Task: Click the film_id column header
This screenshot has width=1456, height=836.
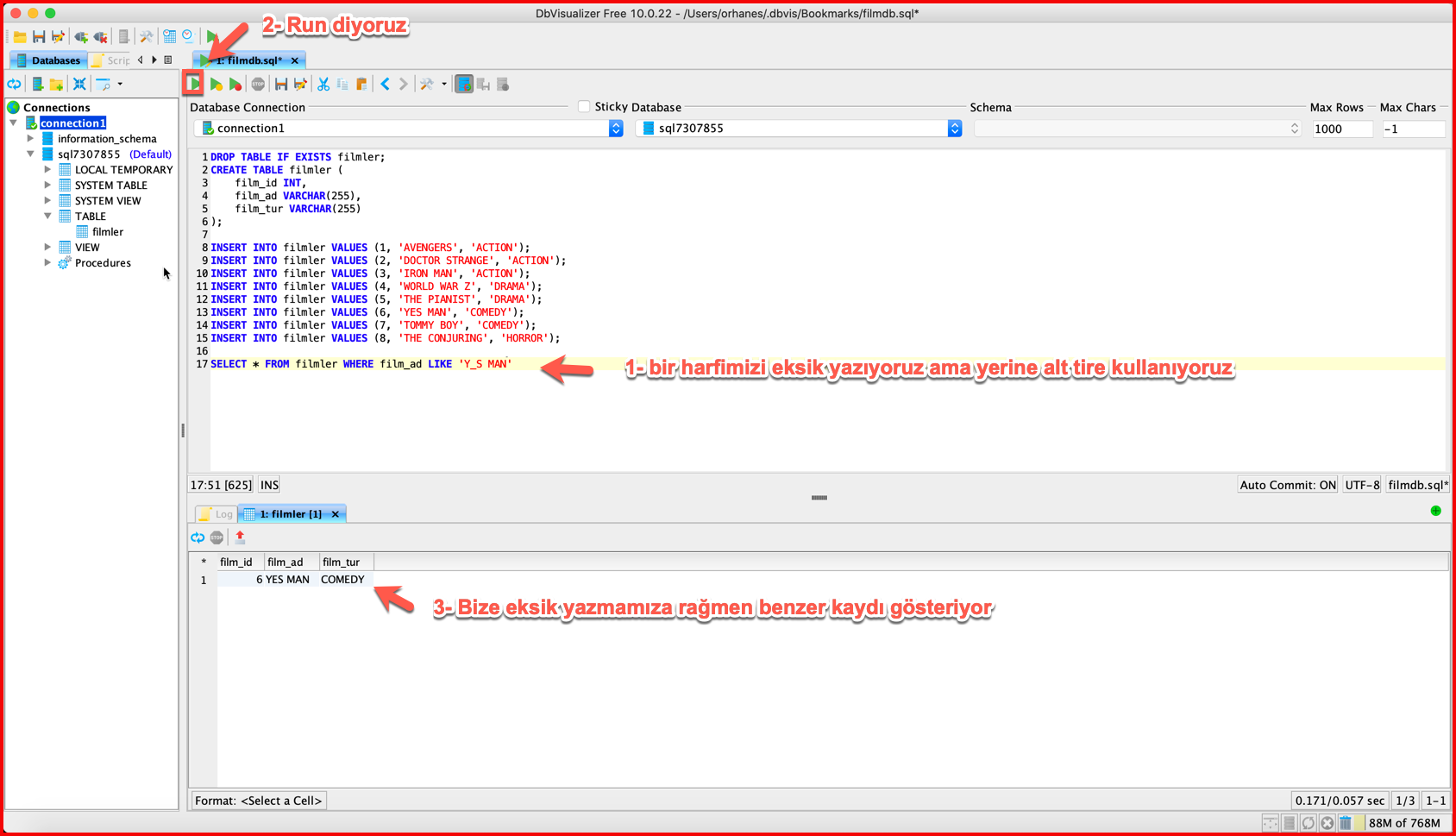Action: tap(240, 562)
